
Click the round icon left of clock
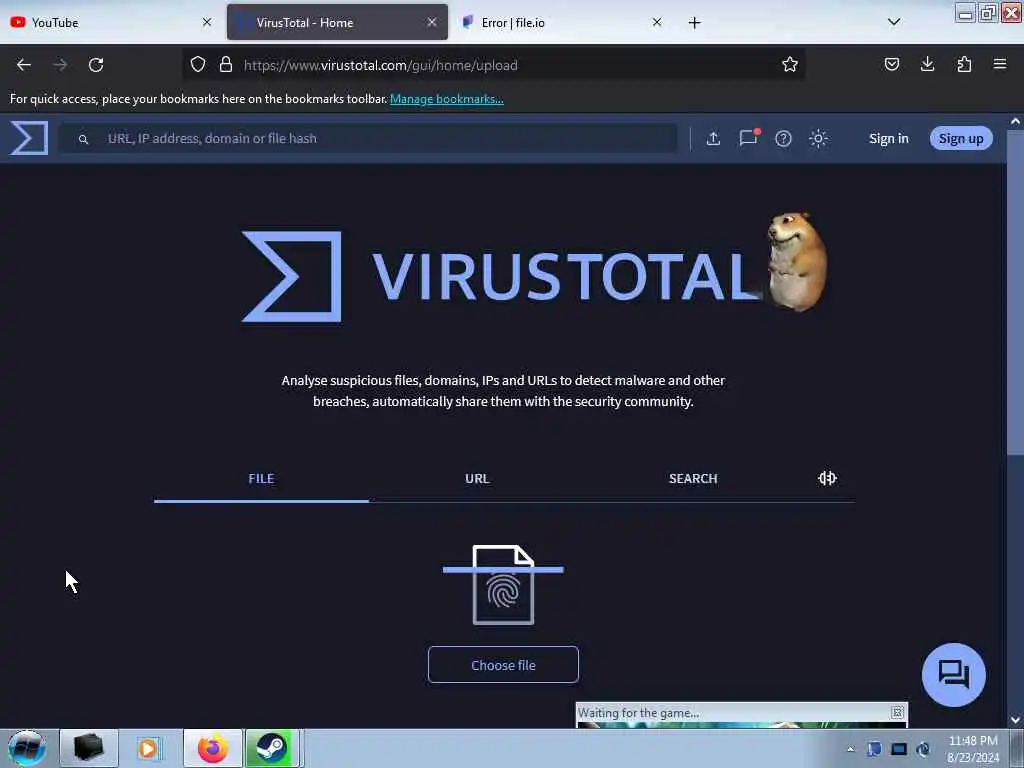point(923,749)
